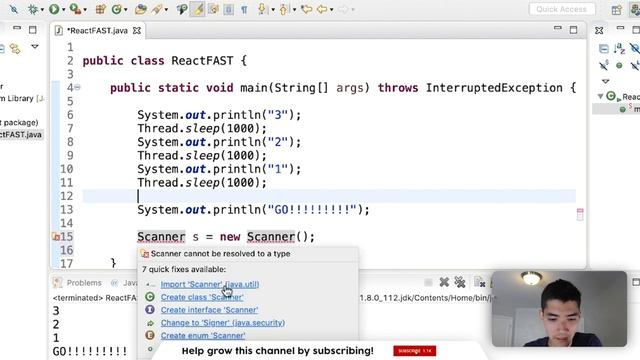Click 'Thread.sleep(1000);' on line 7
Viewport: 640px width, 360px height.
point(202,129)
